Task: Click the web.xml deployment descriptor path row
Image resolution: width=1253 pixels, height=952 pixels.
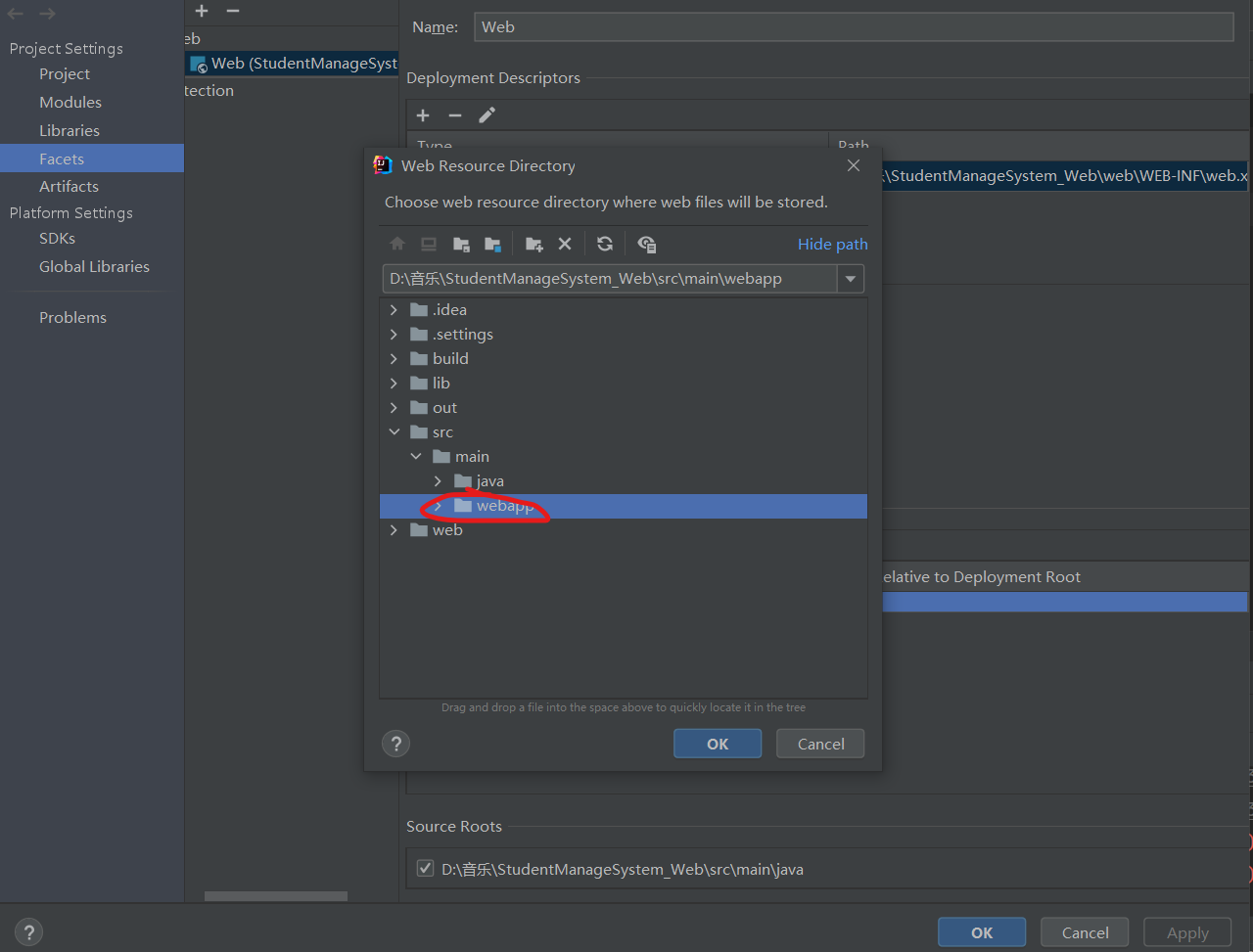Action: coord(1065,176)
